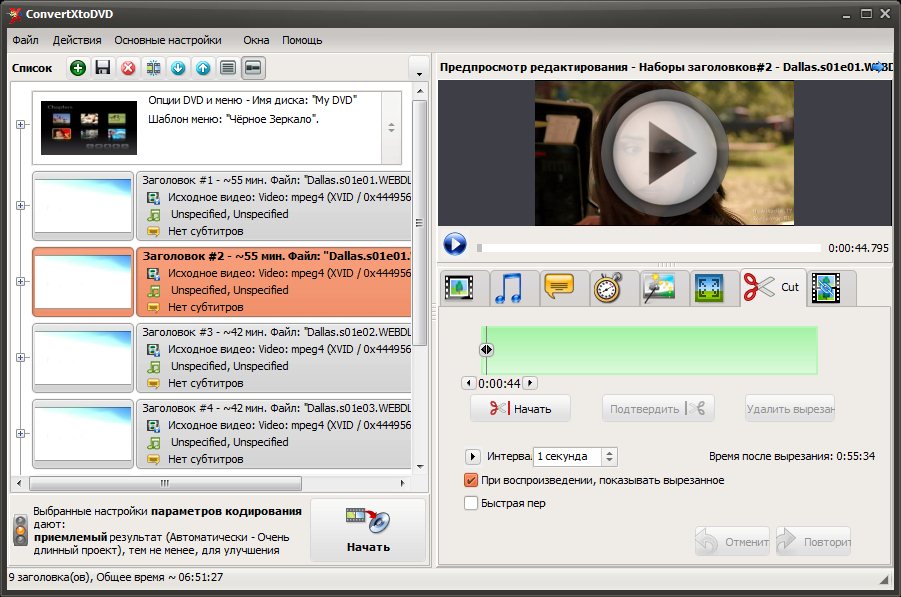The width and height of the screenshot is (901, 597).
Task: Open the chapters tab with stopwatch icon
Action: 609,288
